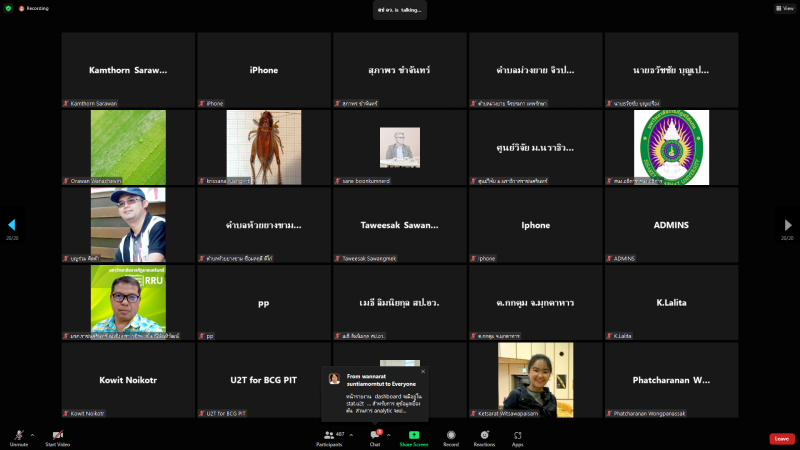The image size is (800, 450).
Task: Unmute the microphone
Action: (18, 435)
